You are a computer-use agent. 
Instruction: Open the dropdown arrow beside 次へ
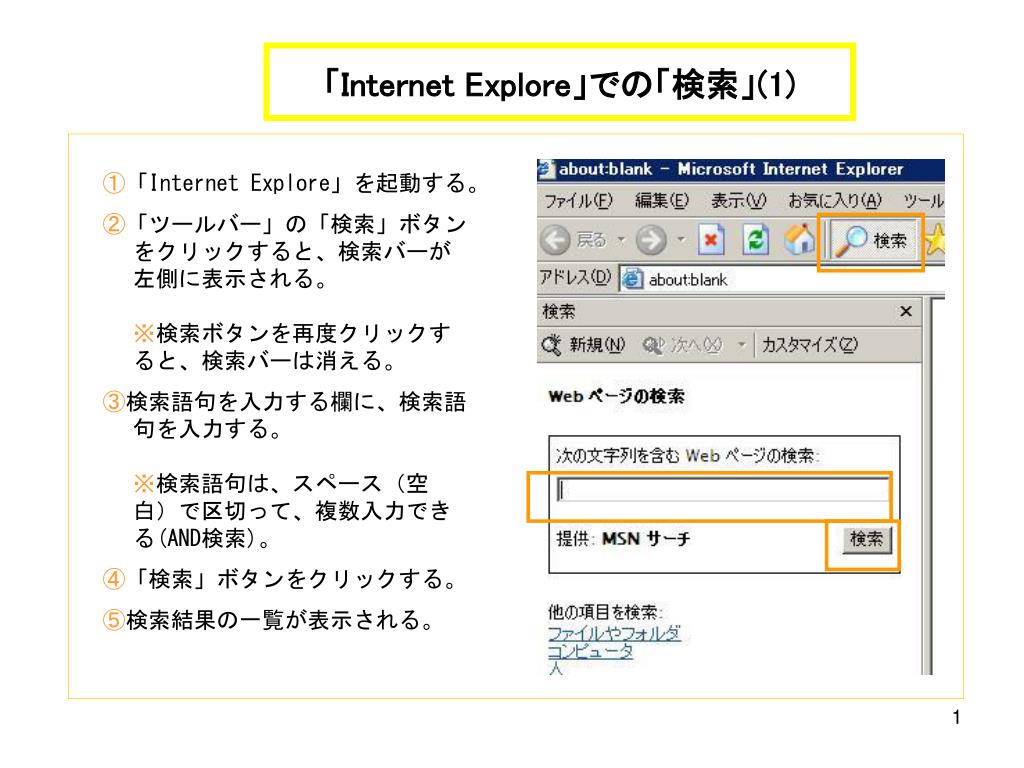point(741,344)
